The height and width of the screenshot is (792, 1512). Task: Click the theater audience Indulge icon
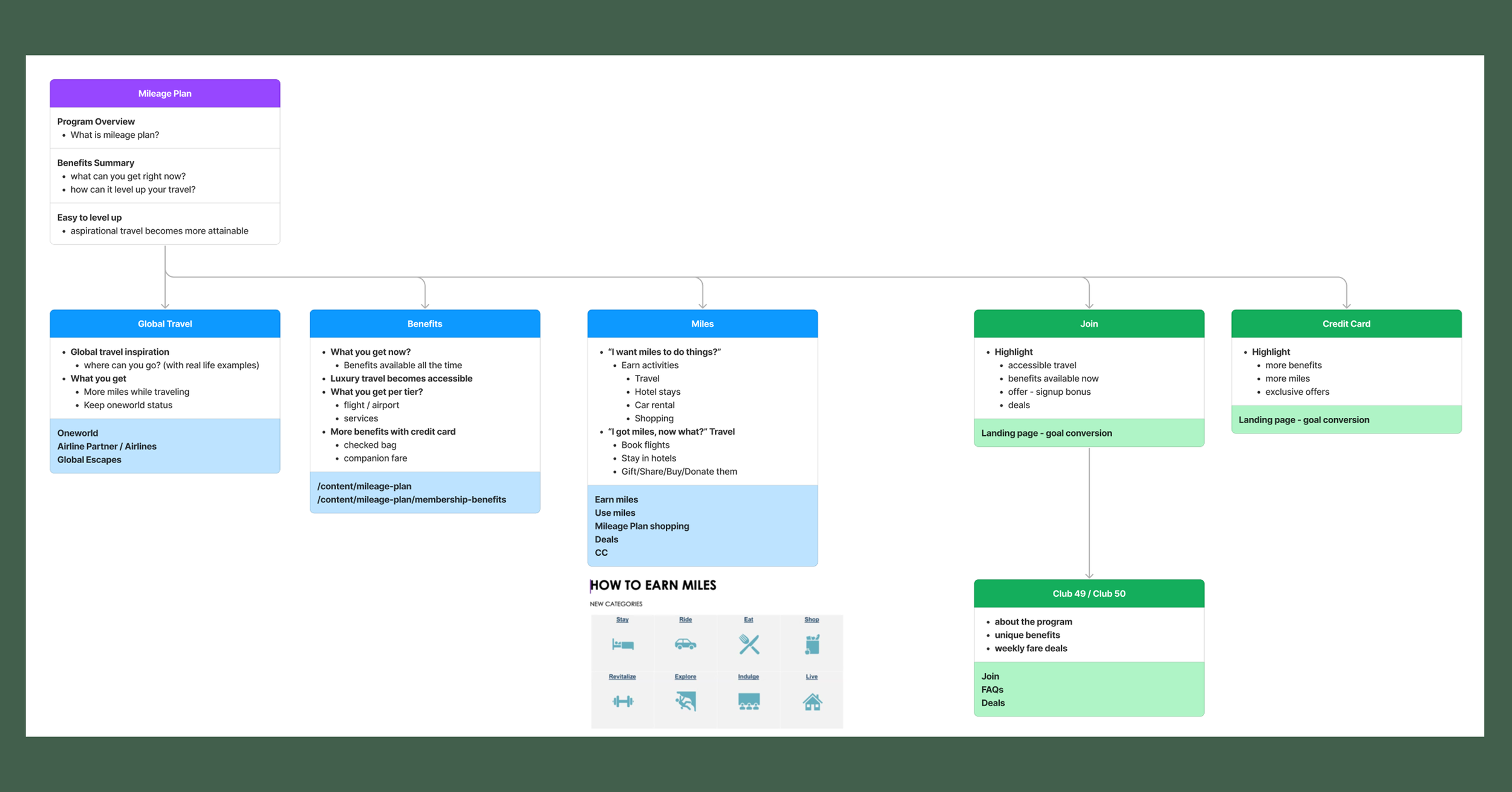pyautogui.click(x=749, y=701)
